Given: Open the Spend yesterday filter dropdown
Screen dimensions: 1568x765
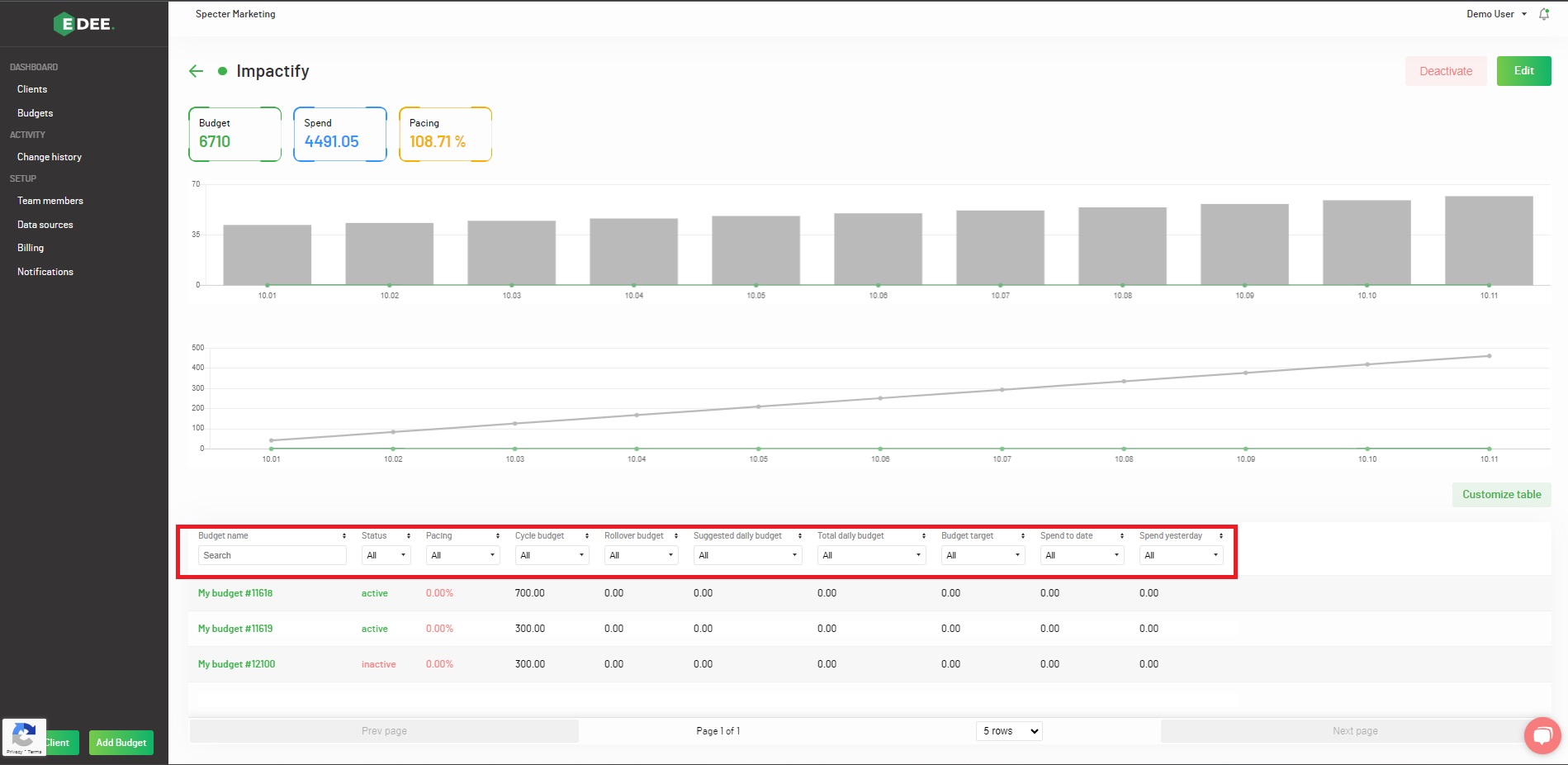Looking at the screenshot, I should [x=1182, y=555].
